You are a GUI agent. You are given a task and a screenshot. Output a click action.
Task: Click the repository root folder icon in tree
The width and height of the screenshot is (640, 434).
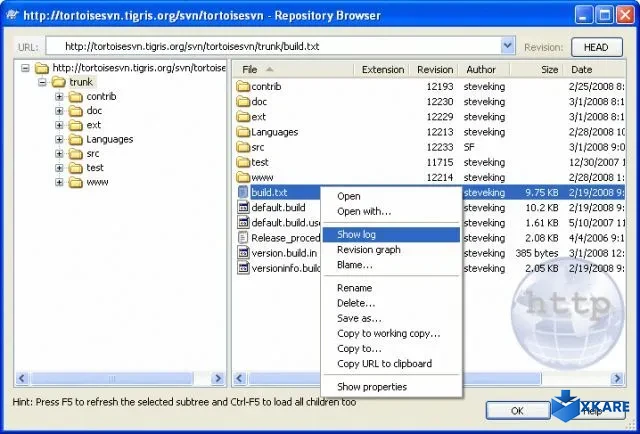click(42, 68)
